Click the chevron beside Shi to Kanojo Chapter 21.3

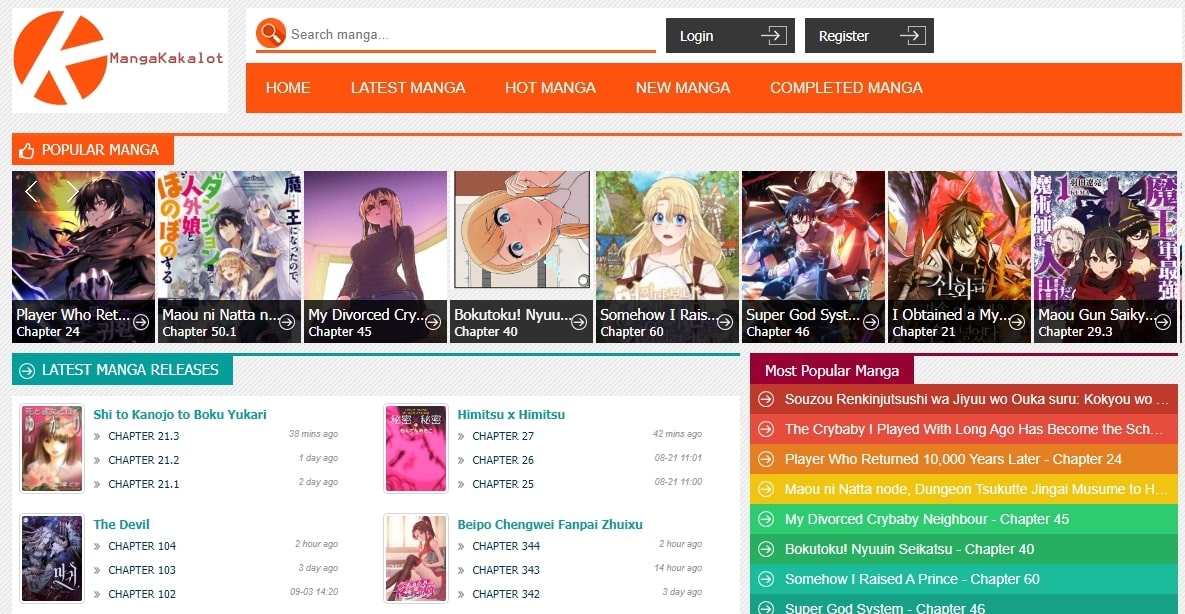[x=97, y=436]
